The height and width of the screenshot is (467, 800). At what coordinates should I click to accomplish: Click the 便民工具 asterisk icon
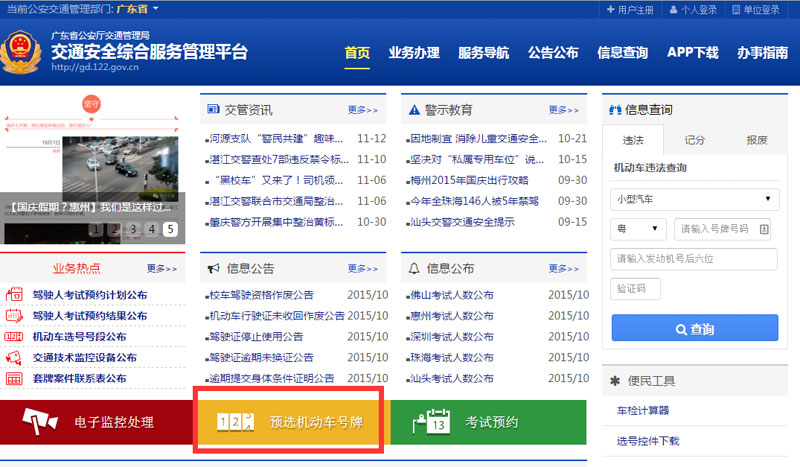click(x=615, y=380)
